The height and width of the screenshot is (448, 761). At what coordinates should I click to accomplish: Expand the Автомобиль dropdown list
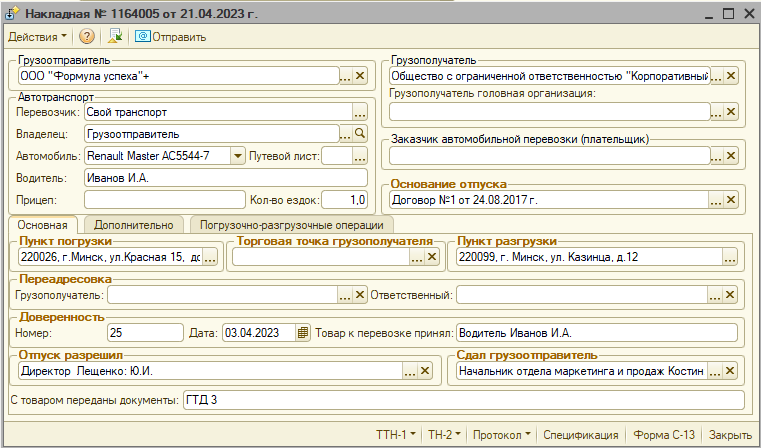click(237, 156)
